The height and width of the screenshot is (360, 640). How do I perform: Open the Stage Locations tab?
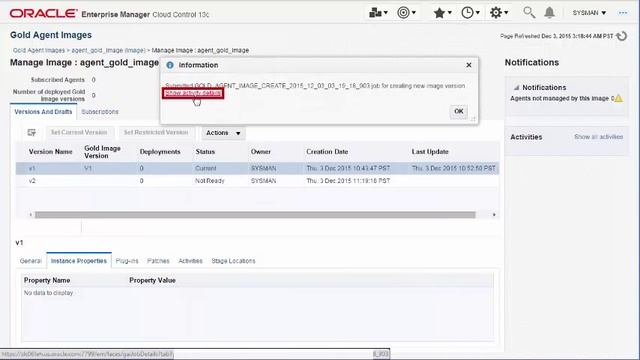(233, 261)
